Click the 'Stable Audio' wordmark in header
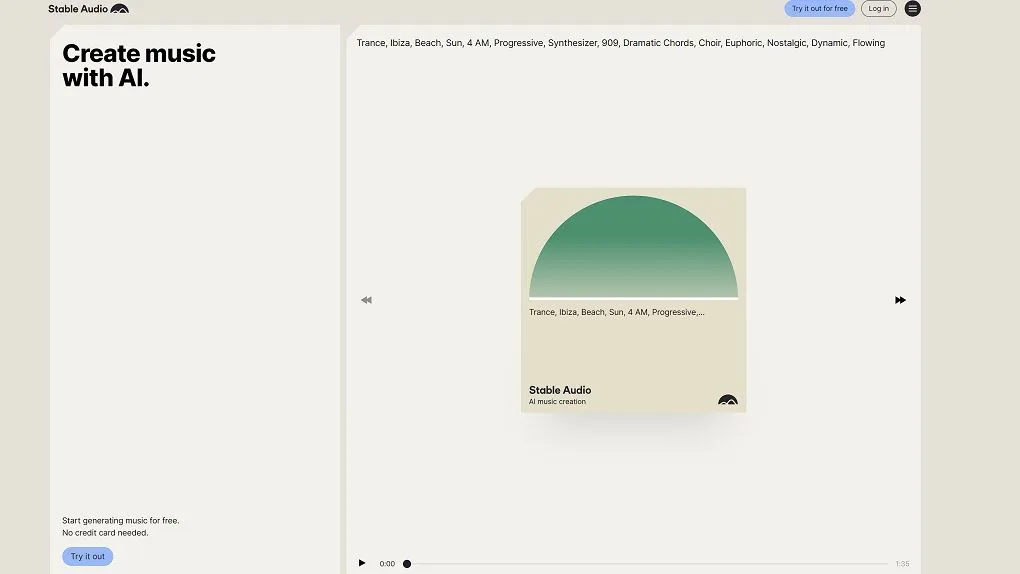 [x=78, y=9]
